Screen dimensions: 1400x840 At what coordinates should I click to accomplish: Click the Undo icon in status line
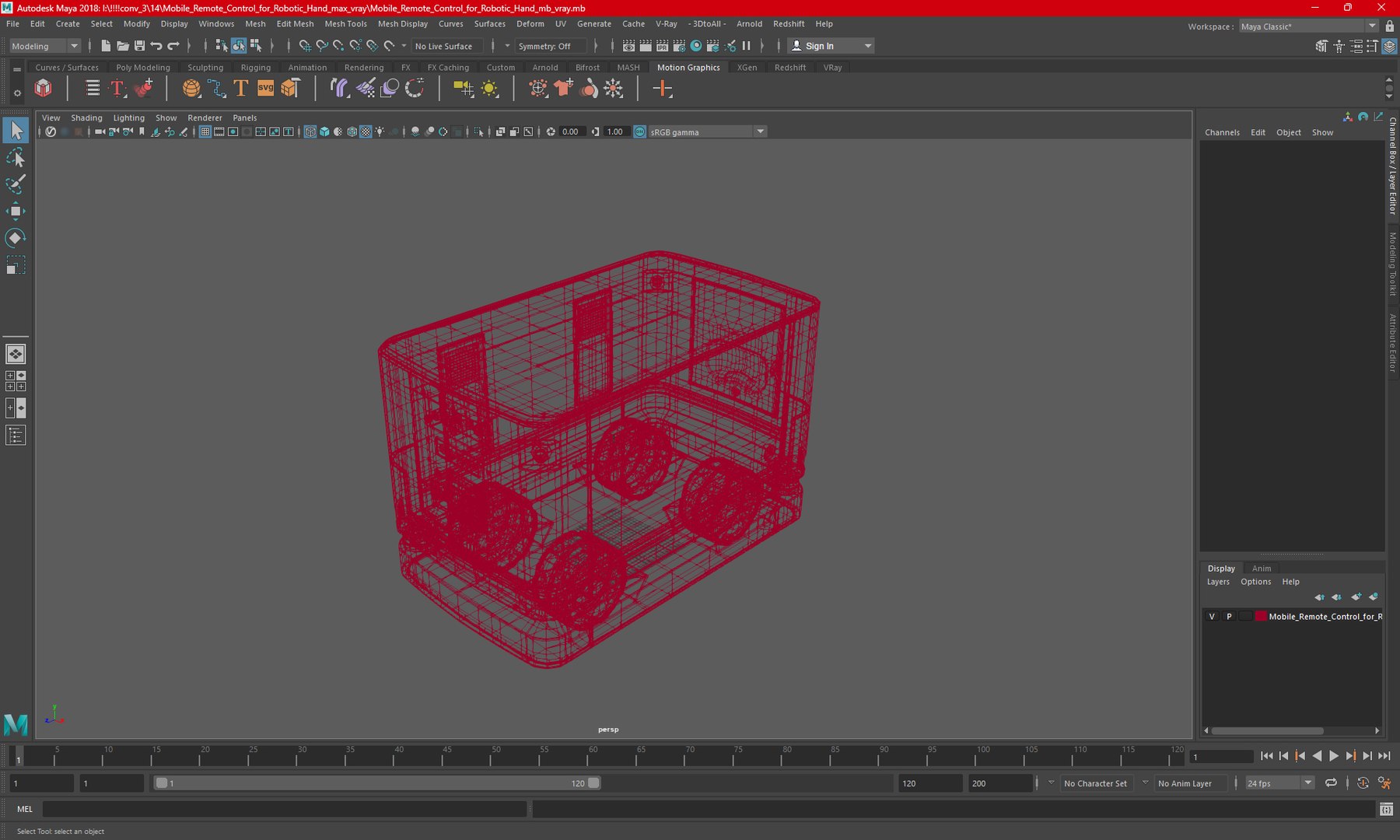coord(156,46)
